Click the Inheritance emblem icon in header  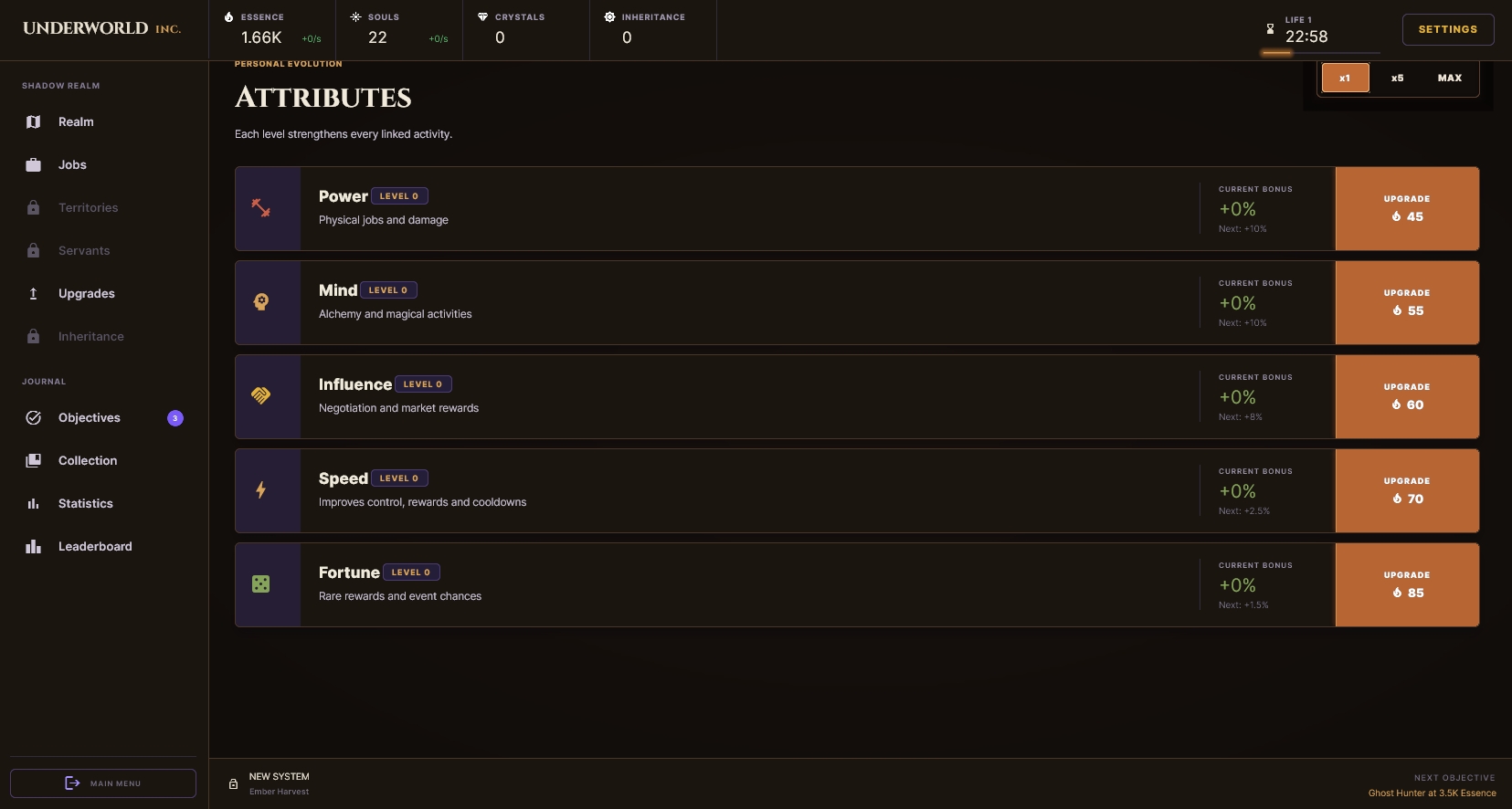[609, 17]
